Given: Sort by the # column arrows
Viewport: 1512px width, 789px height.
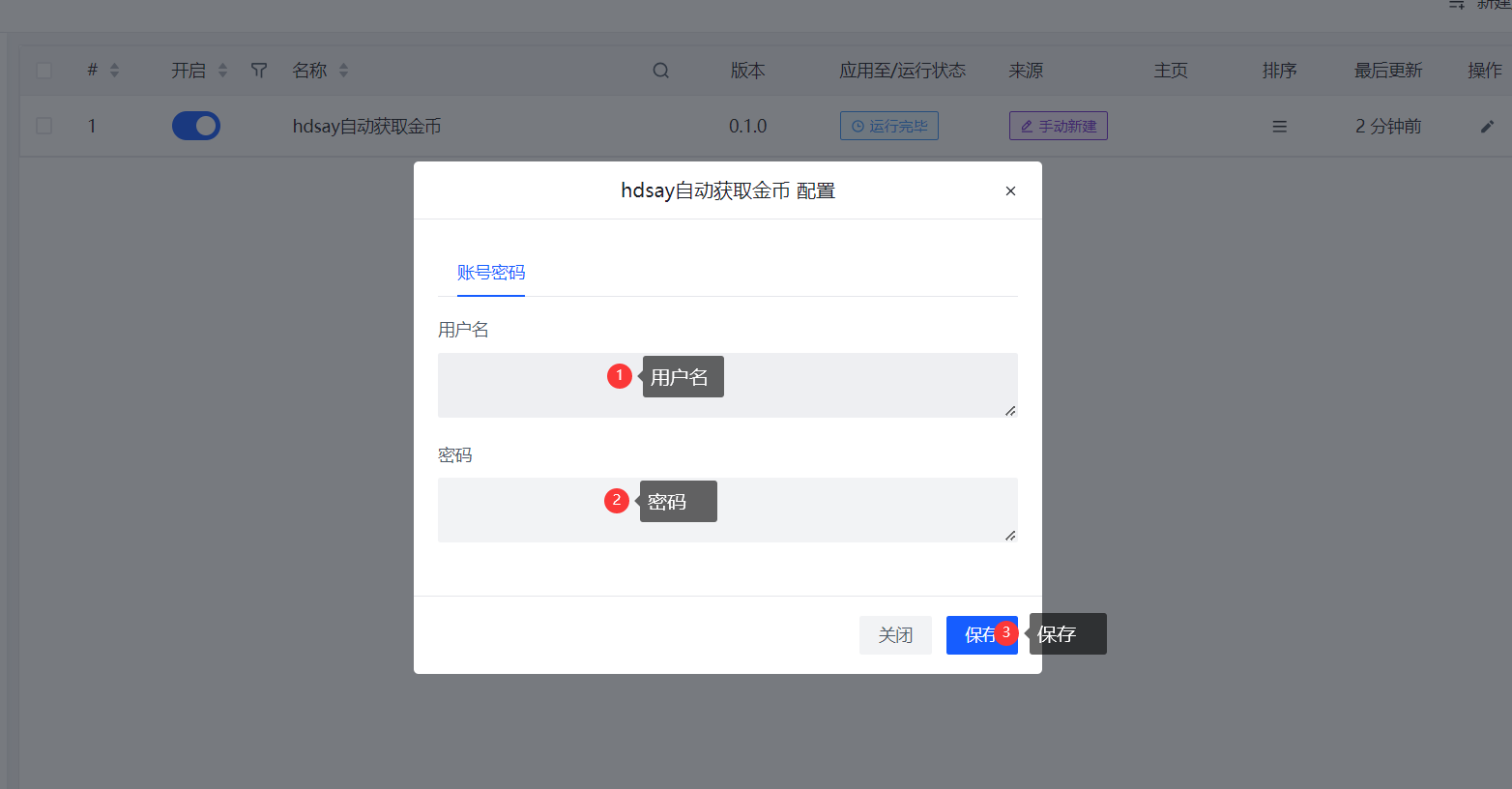Looking at the screenshot, I should pos(114,71).
